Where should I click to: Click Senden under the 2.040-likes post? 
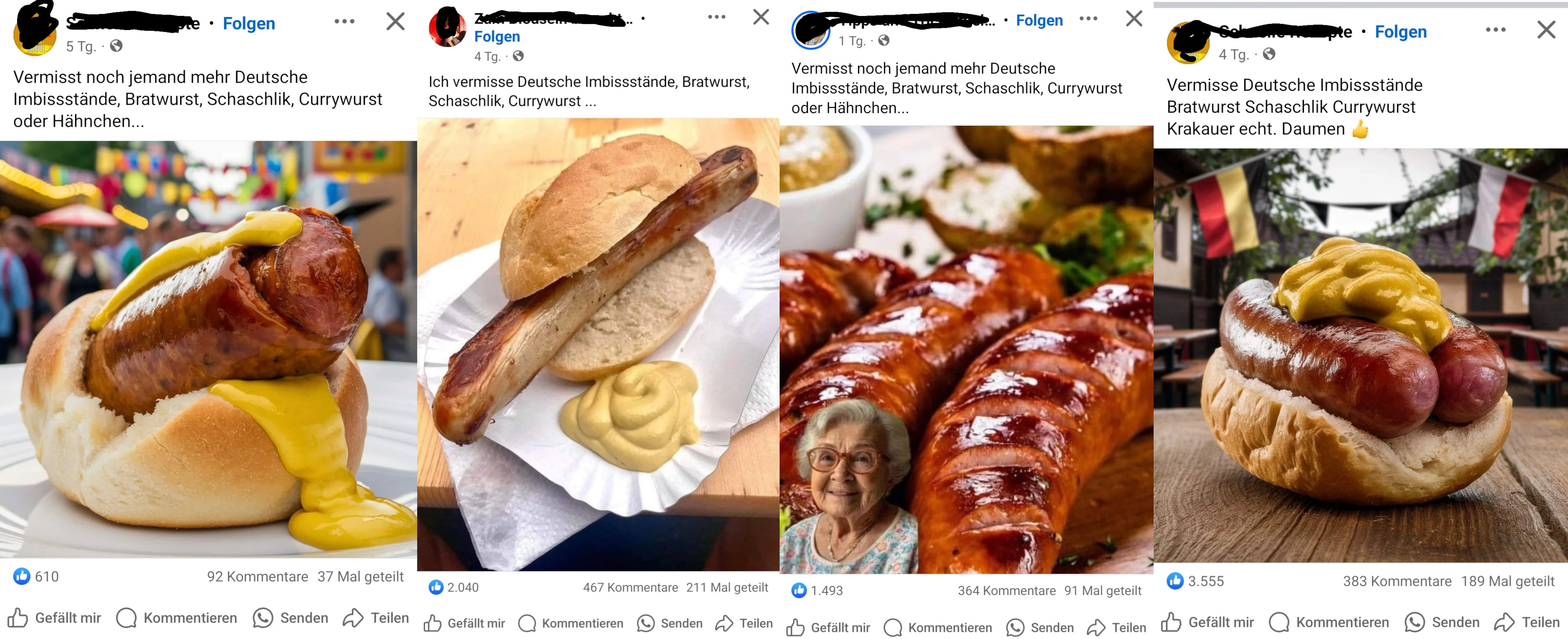670,623
